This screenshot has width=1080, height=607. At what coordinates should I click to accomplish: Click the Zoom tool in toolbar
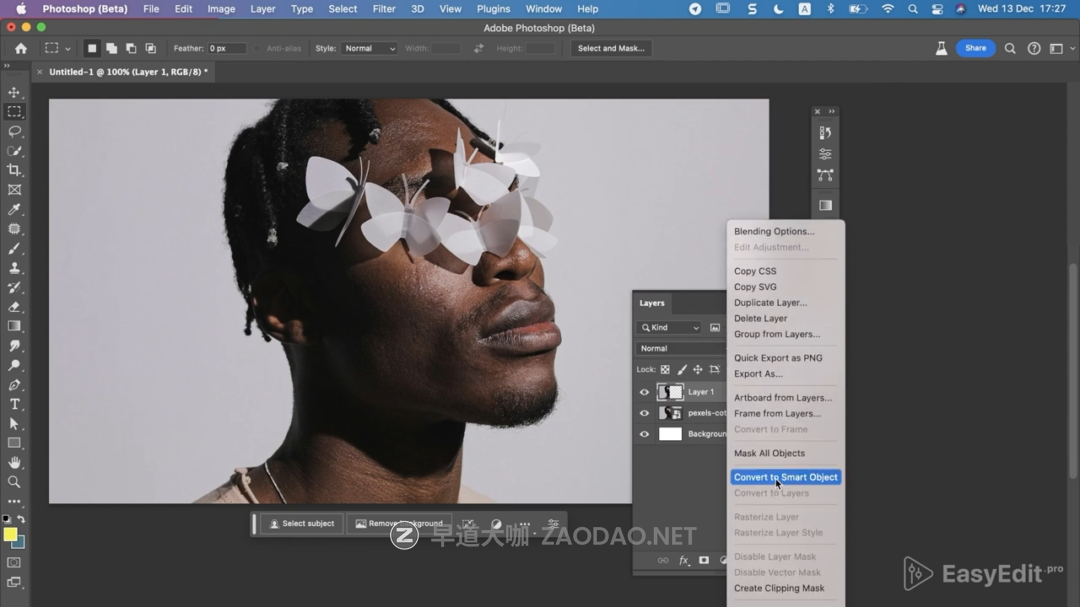[14, 482]
